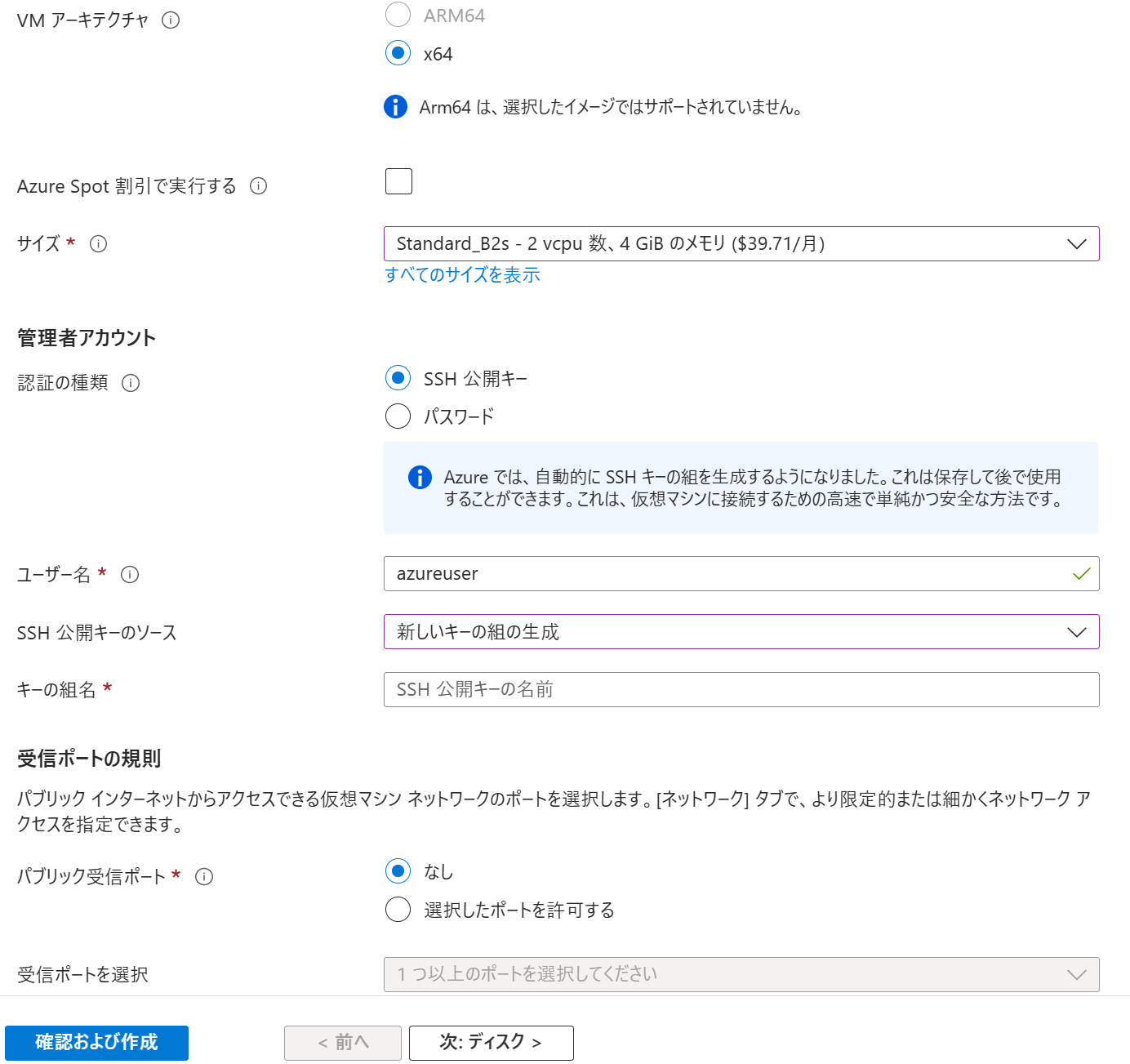This screenshot has height=1064, width=1130.
Task: Select なし for public inbound ports
Action: click(398, 871)
